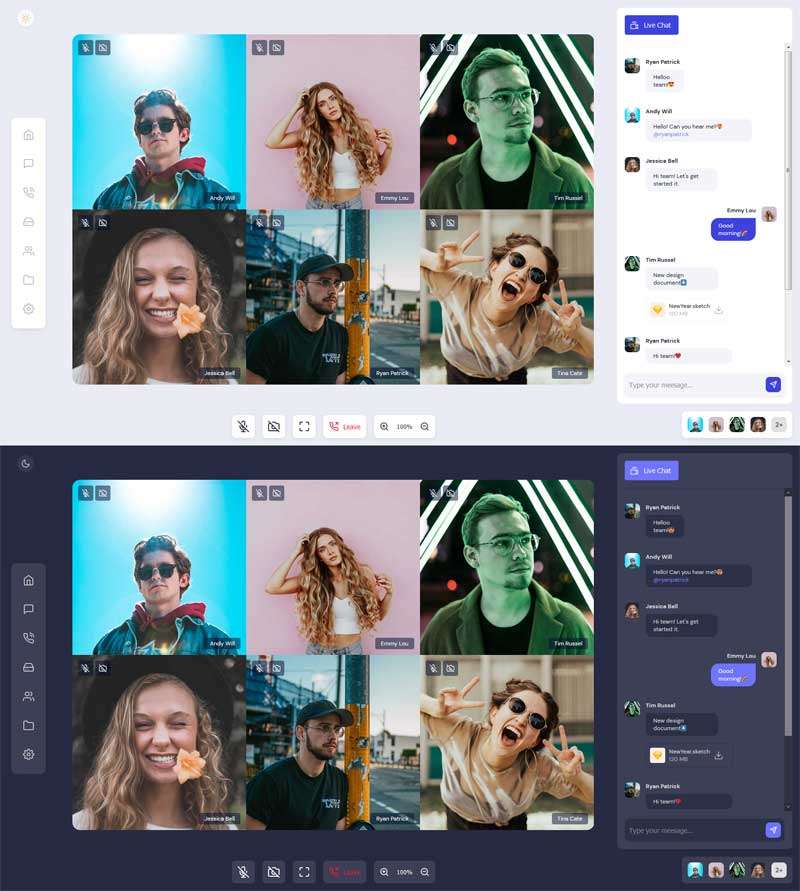
Task: Toggle the moon theme switch in dark layout
Action: click(26, 464)
